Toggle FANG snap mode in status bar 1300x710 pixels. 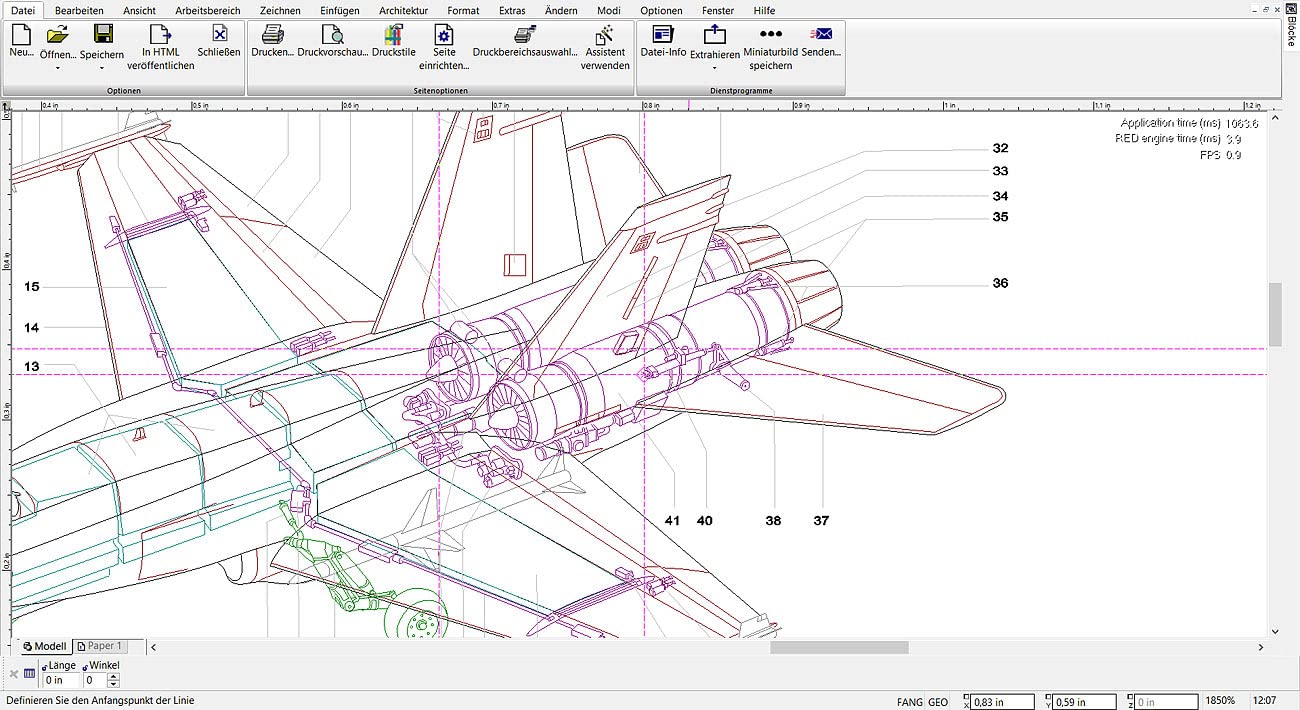tap(910, 702)
